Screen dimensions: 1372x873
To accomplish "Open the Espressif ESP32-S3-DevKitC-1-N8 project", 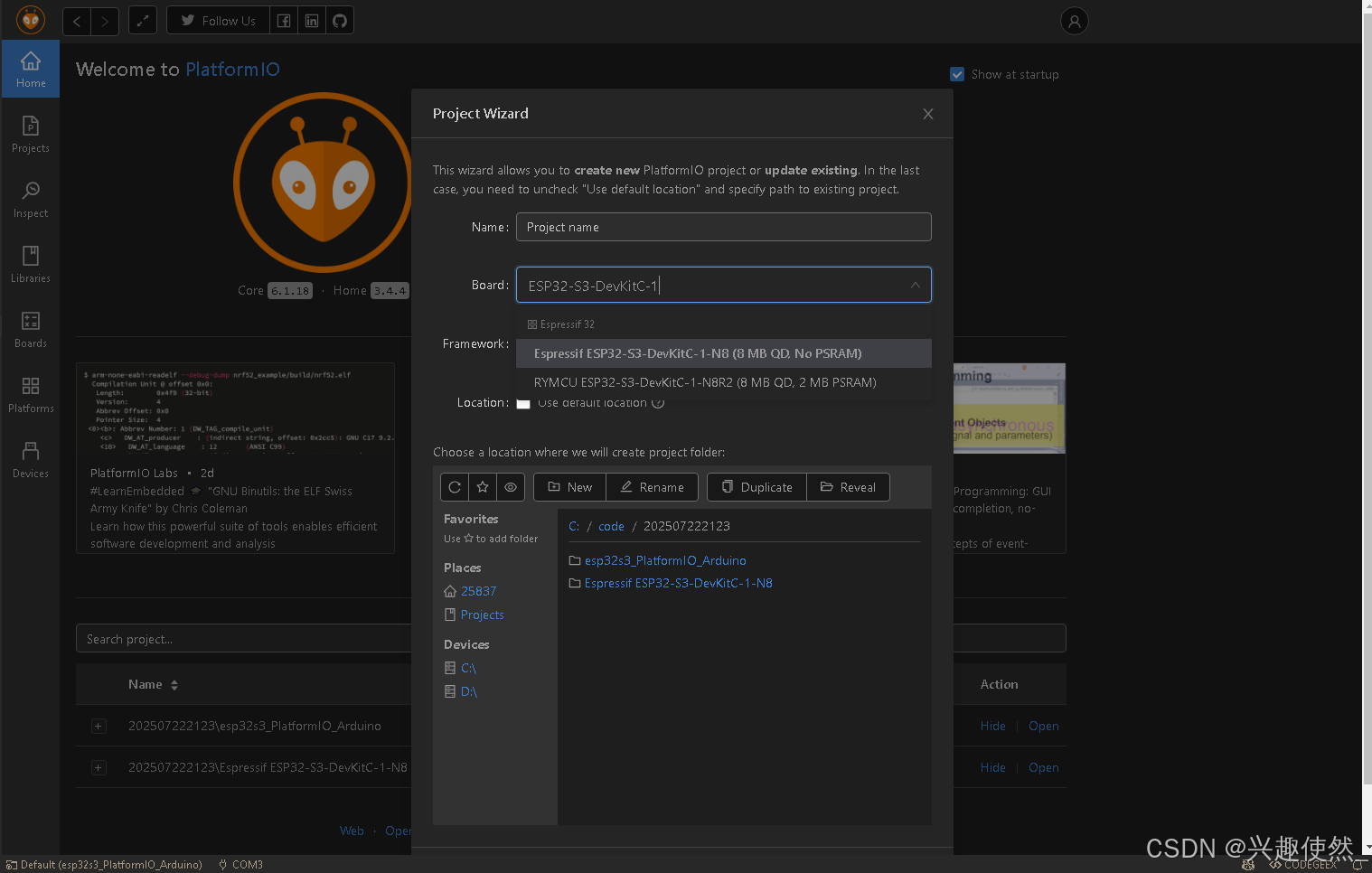I will [x=1043, y=767].
